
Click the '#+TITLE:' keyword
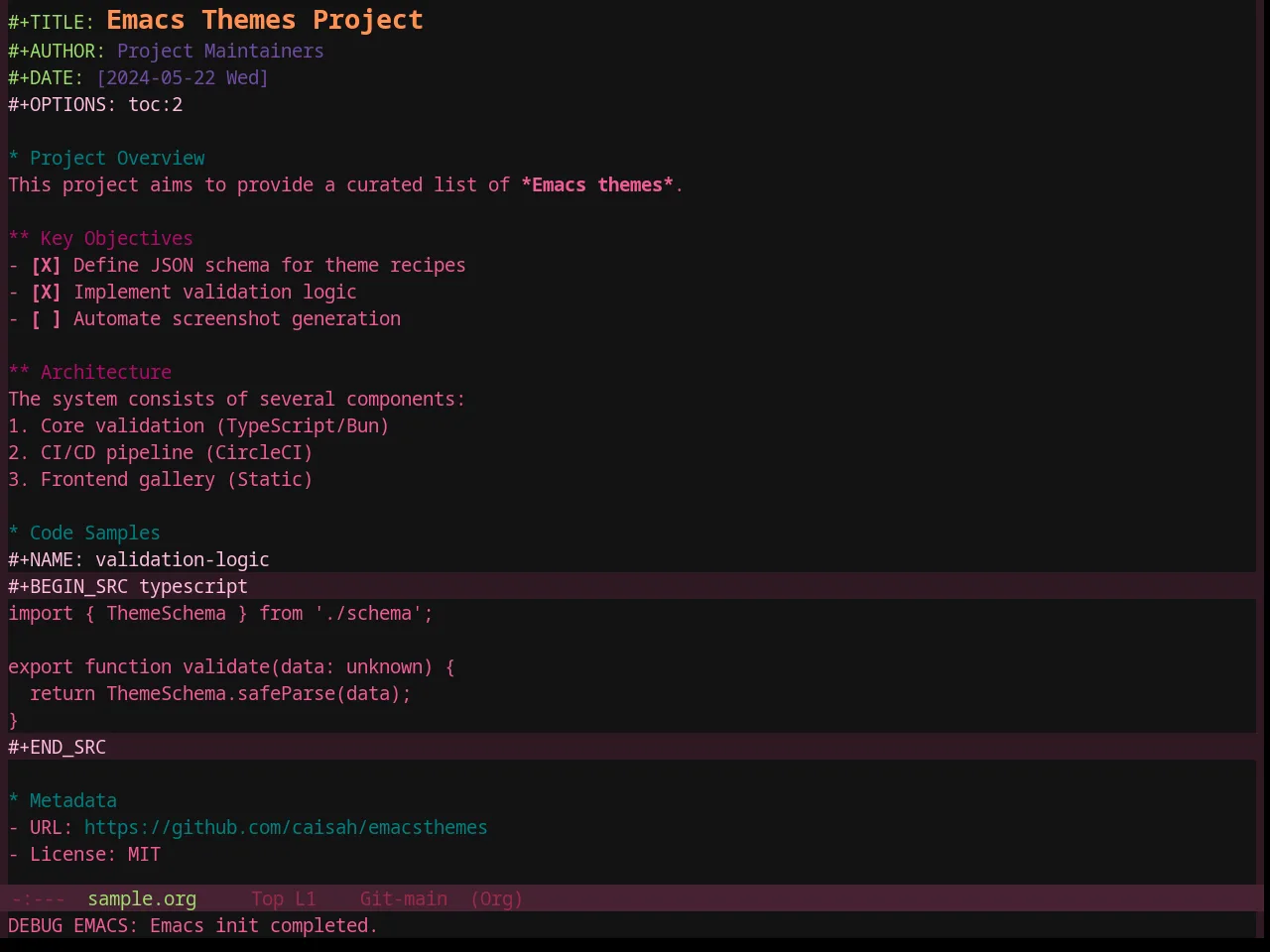coord(52,23)
